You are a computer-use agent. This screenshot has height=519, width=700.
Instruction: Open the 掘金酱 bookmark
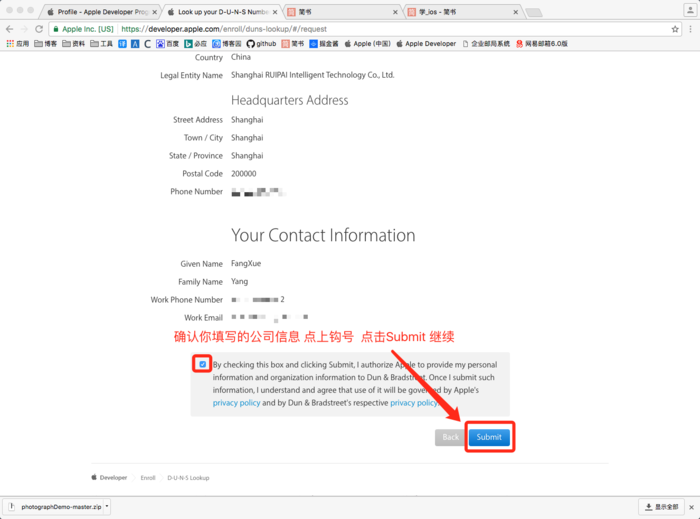[x=324, y=43]
